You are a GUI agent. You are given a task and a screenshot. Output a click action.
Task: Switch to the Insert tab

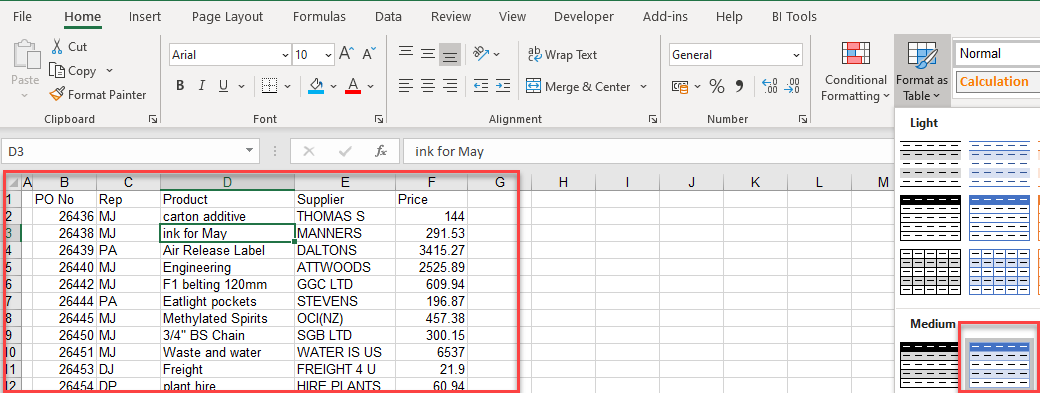tap(145, 17)
